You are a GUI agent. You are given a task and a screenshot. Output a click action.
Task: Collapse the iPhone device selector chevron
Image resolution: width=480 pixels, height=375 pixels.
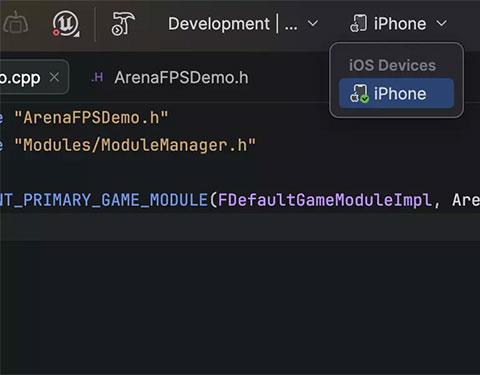pyautogui.click(x=442, y=24)
